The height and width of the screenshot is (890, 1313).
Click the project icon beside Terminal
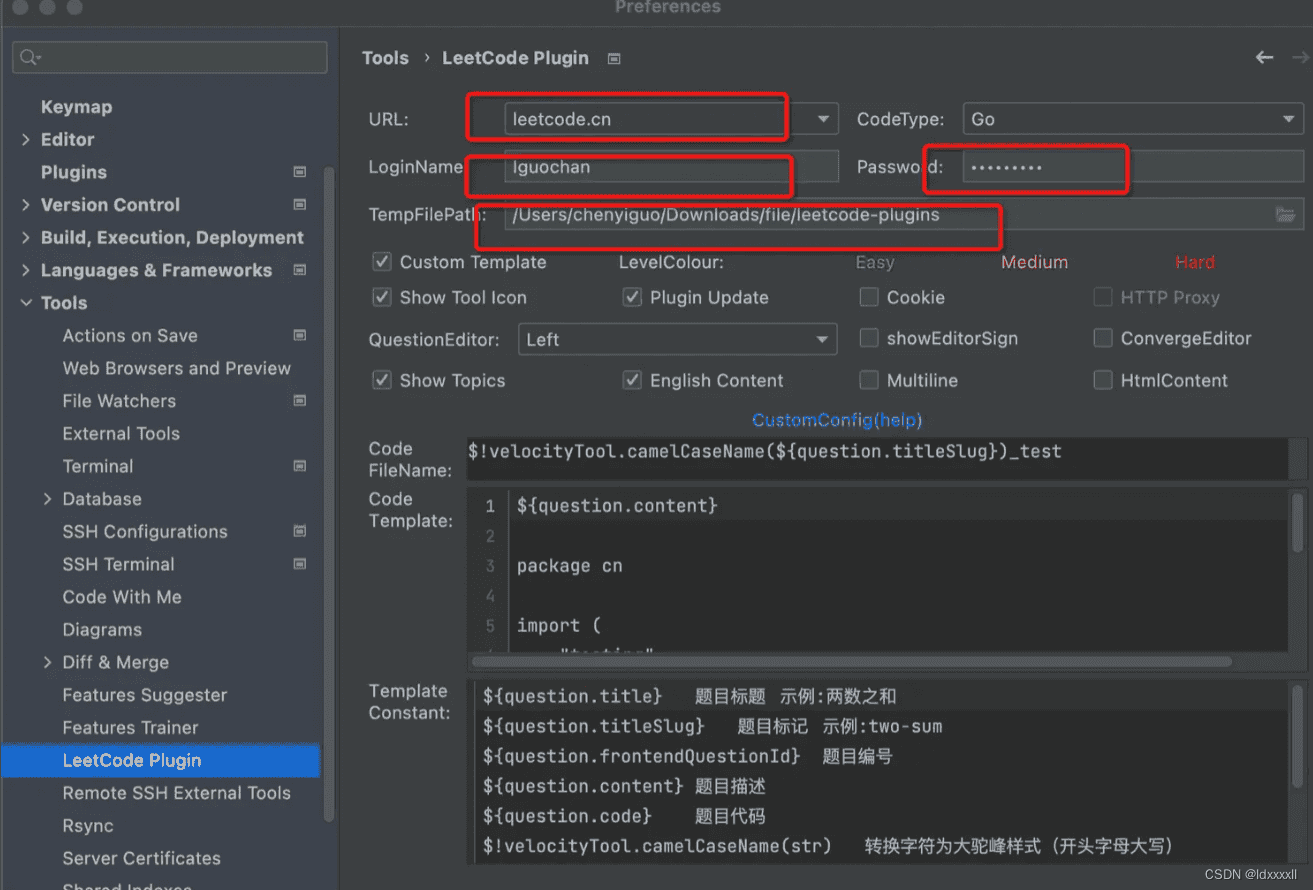pos(299,466)
